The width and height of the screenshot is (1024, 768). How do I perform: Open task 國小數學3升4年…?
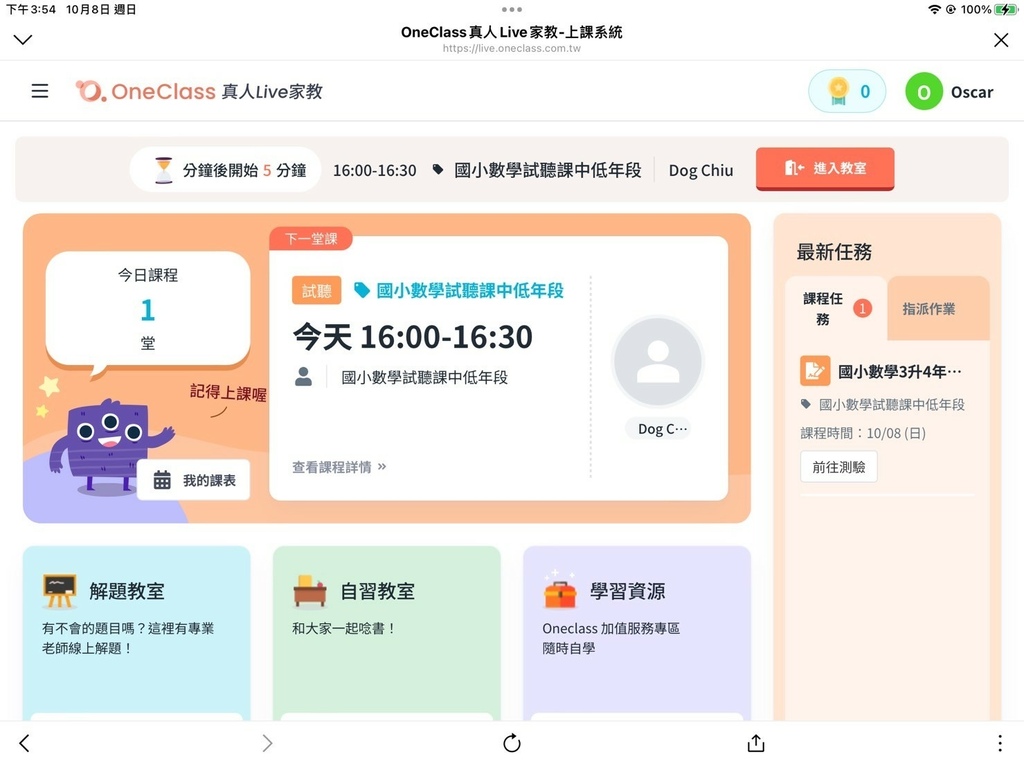point(900,372)
